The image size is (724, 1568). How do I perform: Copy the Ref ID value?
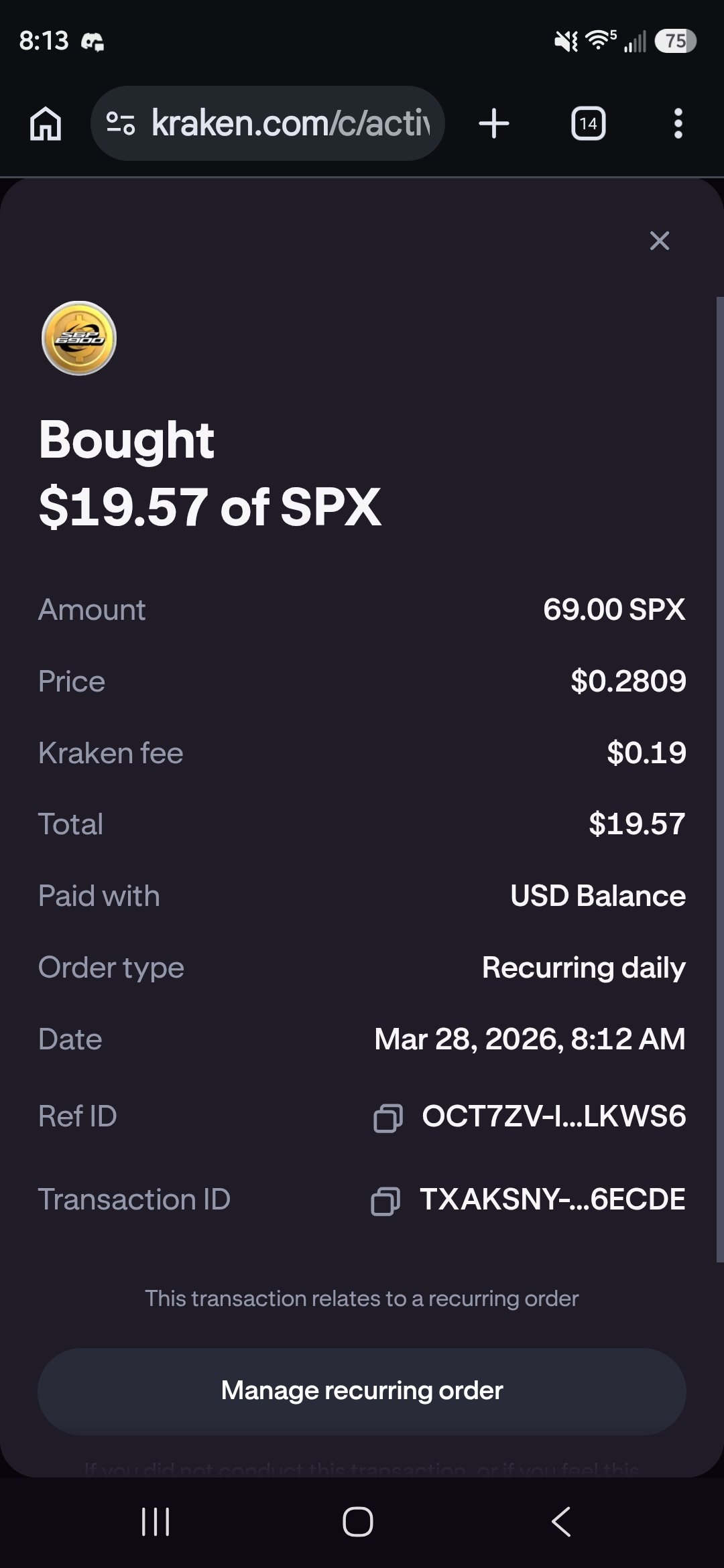click(x=387, y=1118)
